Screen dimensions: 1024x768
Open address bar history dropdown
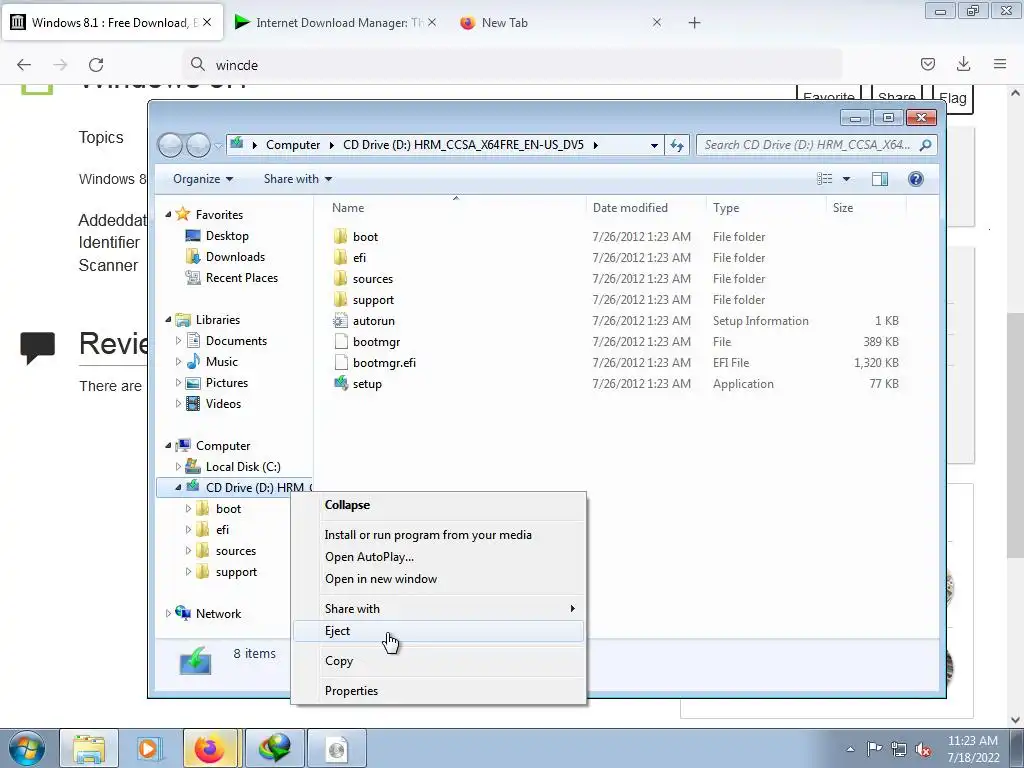point(654,145)
